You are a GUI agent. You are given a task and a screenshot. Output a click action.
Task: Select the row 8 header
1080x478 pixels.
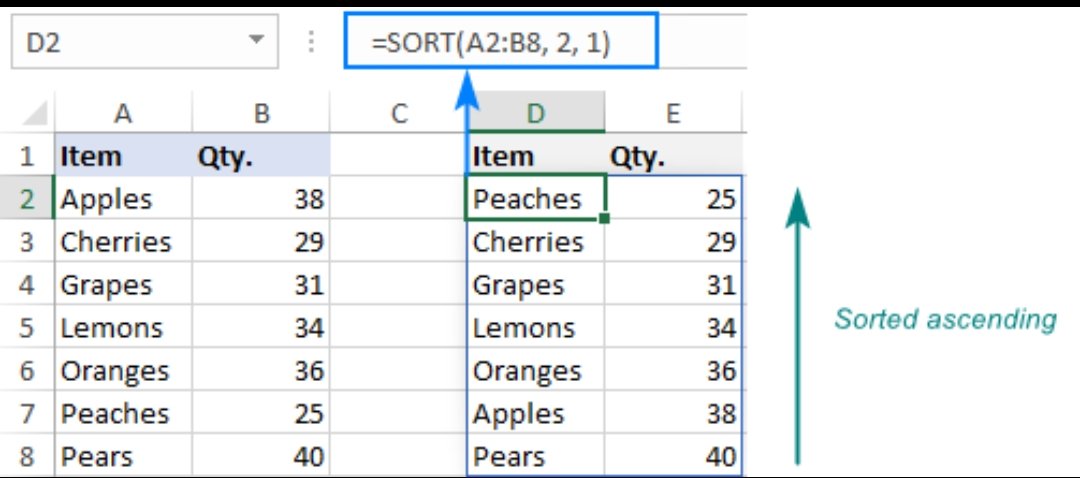(x=27, y=457)
